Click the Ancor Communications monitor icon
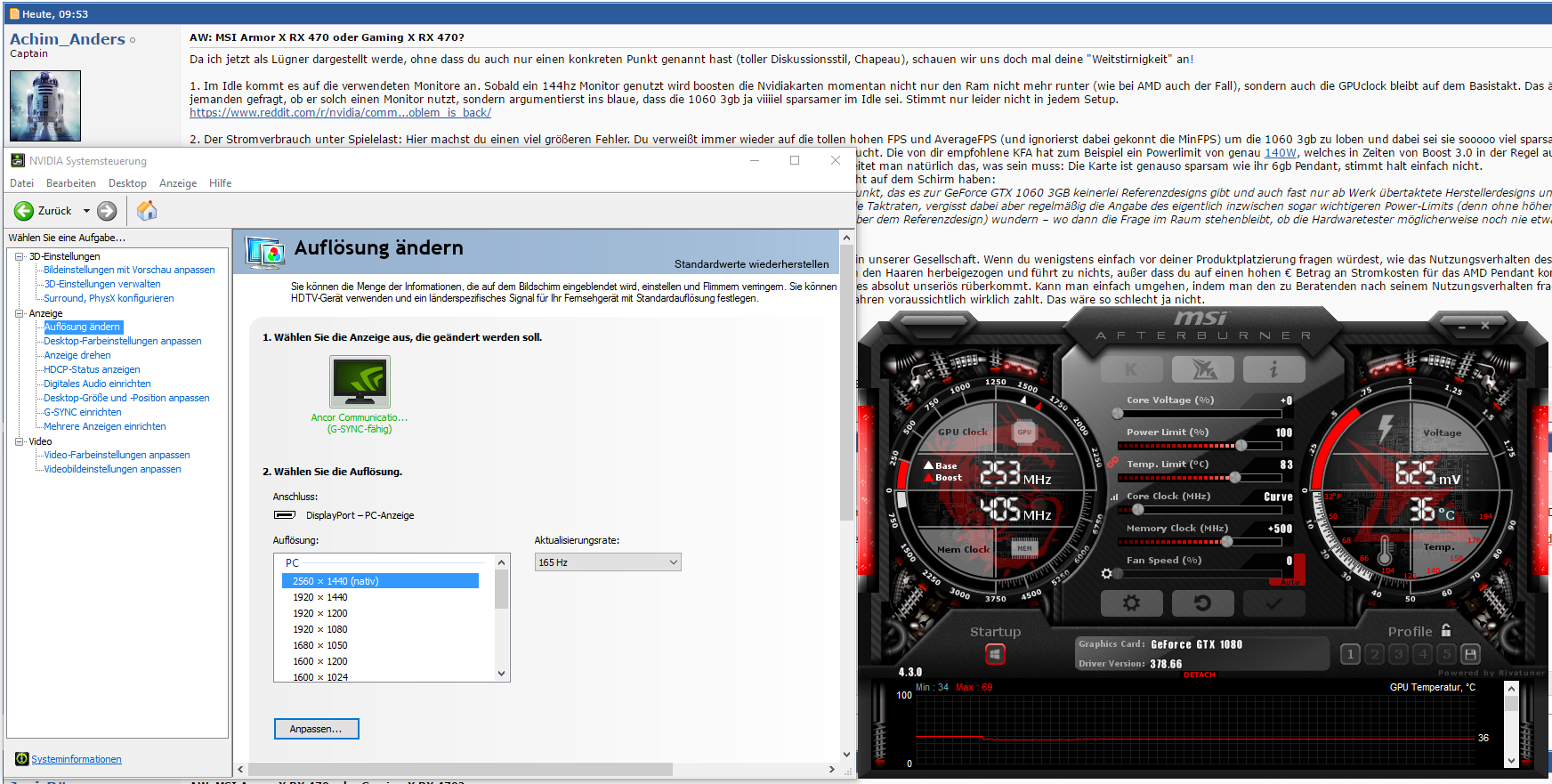 tap(360, 382)
